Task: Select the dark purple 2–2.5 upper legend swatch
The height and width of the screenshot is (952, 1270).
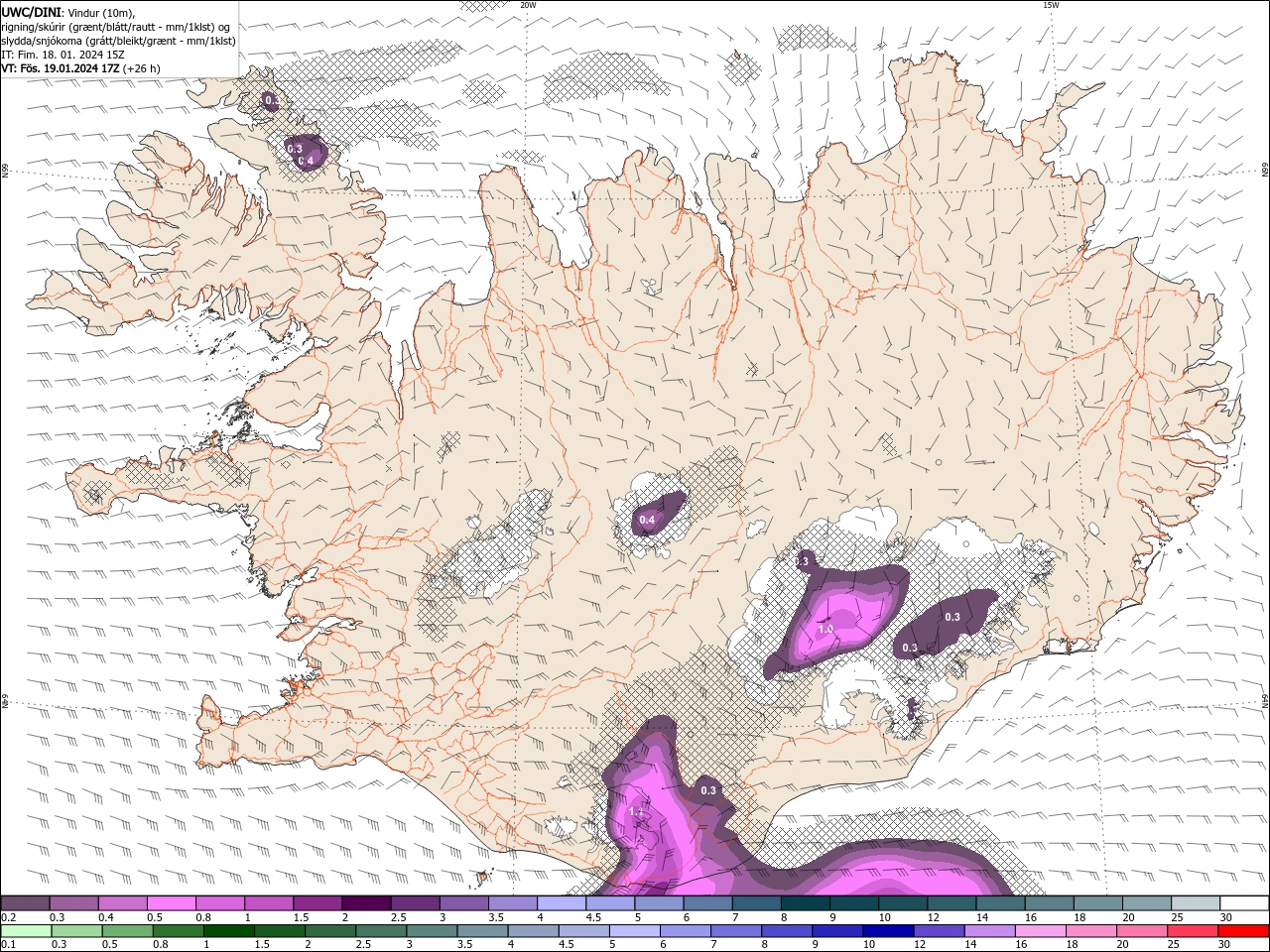Action: 365,903
